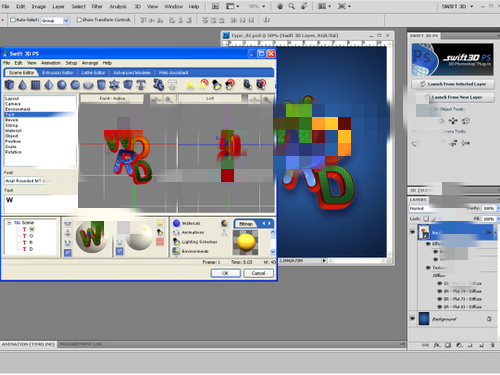The width and height of the screenshot is (500, 375).
Task: Toggle visibility of Mat 74 Diffuse texture
Action: pyautogui.click(x=440, y=291)
